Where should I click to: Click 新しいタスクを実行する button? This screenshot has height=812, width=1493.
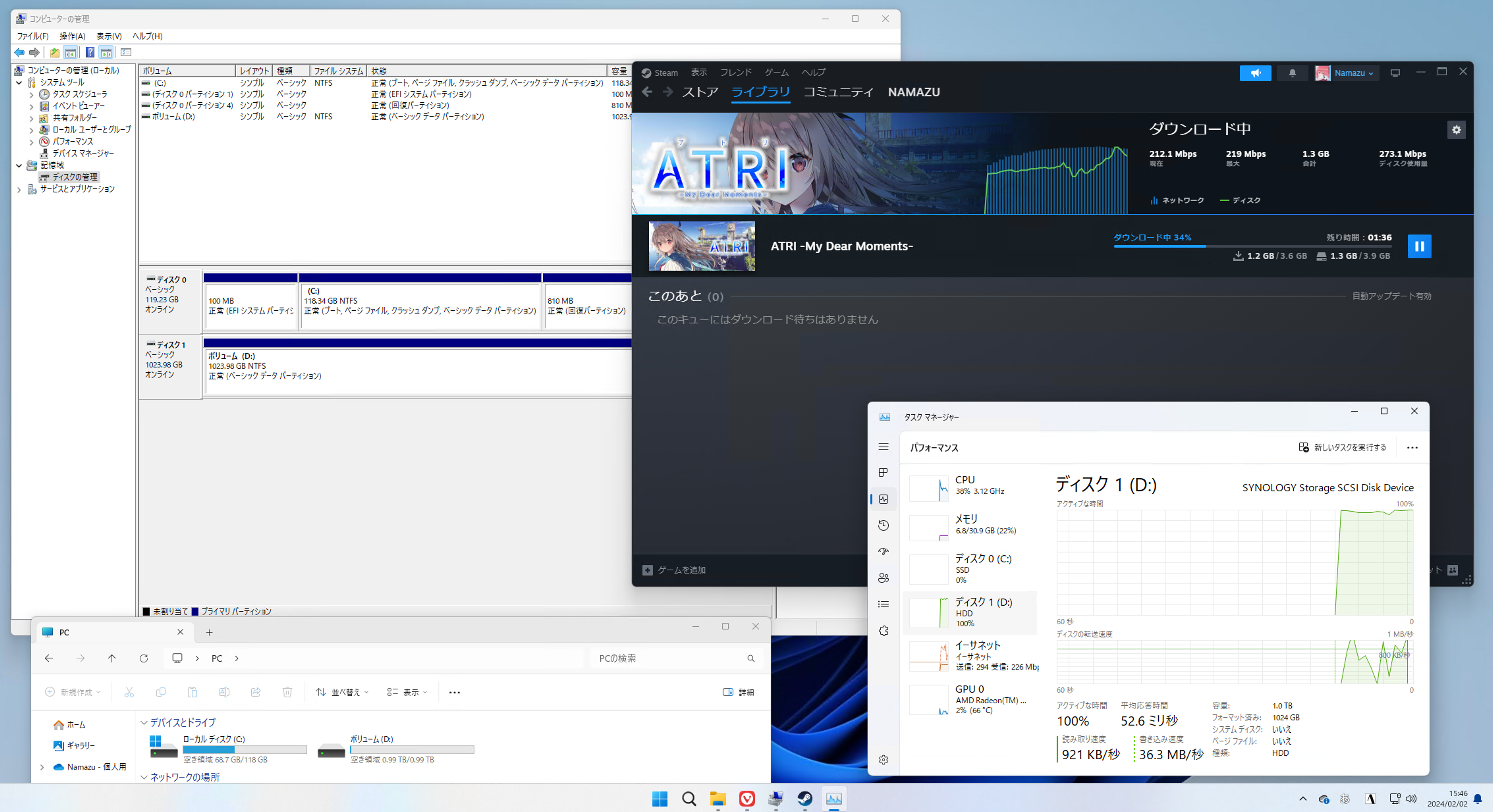point(1342,447)
